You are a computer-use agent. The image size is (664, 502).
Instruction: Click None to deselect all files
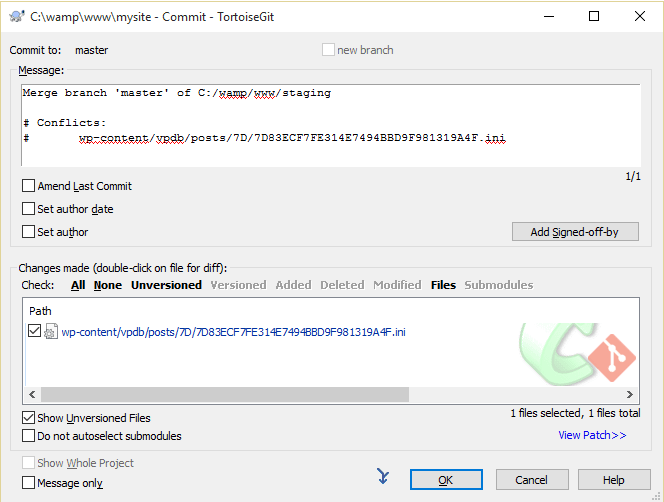(x=108, y=285)
